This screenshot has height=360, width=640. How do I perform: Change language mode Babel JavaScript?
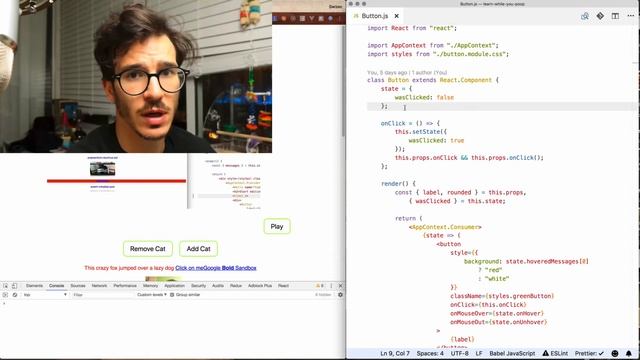pyautogui.click(x=512, y=353)
